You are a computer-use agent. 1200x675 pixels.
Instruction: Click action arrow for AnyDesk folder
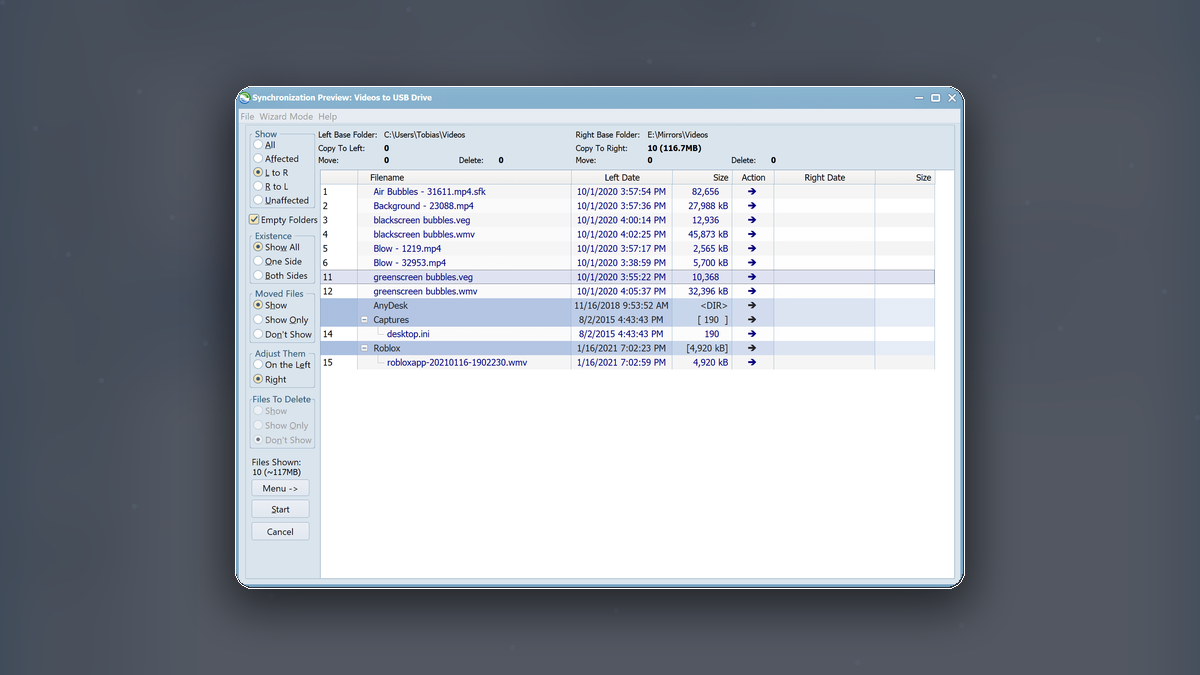pyautogui.click(x=752, y=305)
